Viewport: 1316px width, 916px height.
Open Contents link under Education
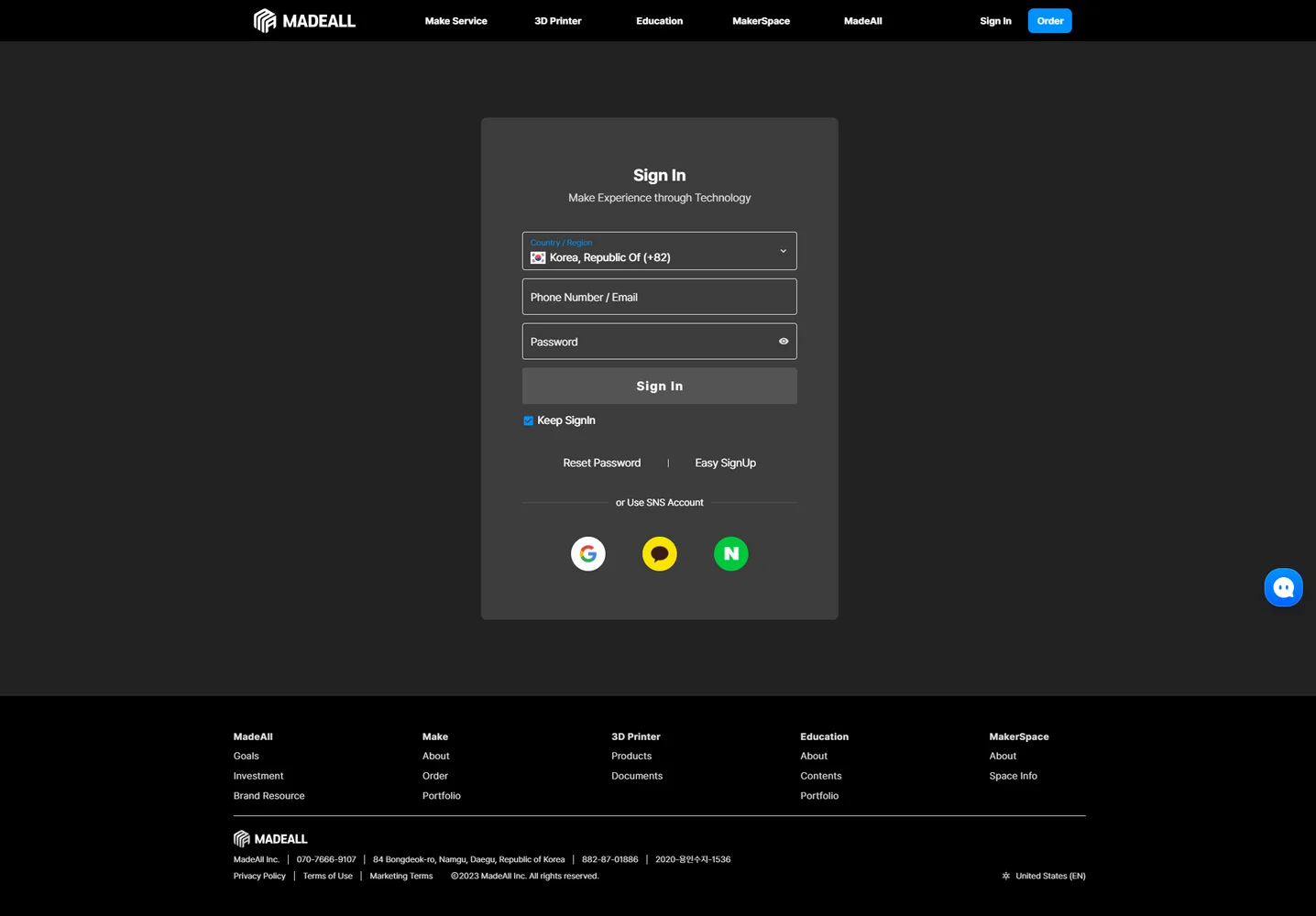(x=821, y=776)
